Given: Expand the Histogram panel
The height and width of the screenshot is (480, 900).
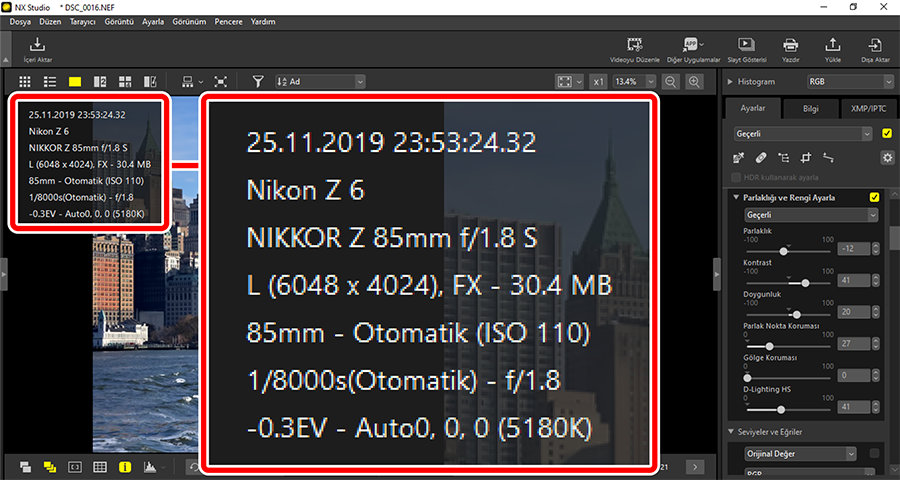Looking at the screenshot, I should click(731, 82).
